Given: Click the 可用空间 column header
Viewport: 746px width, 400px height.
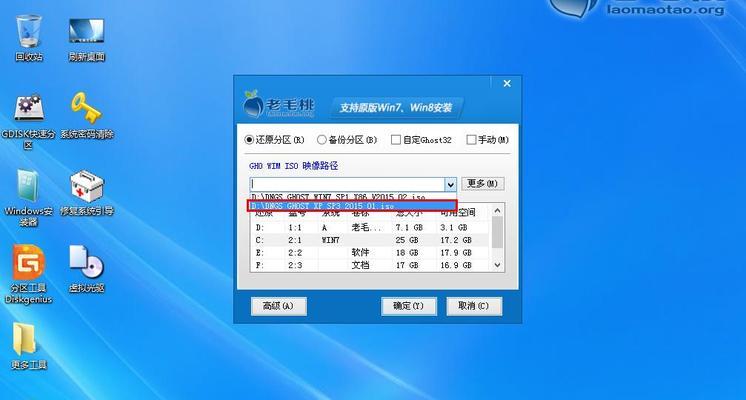Looking at the screenshot, I should [x=457, y=213].
